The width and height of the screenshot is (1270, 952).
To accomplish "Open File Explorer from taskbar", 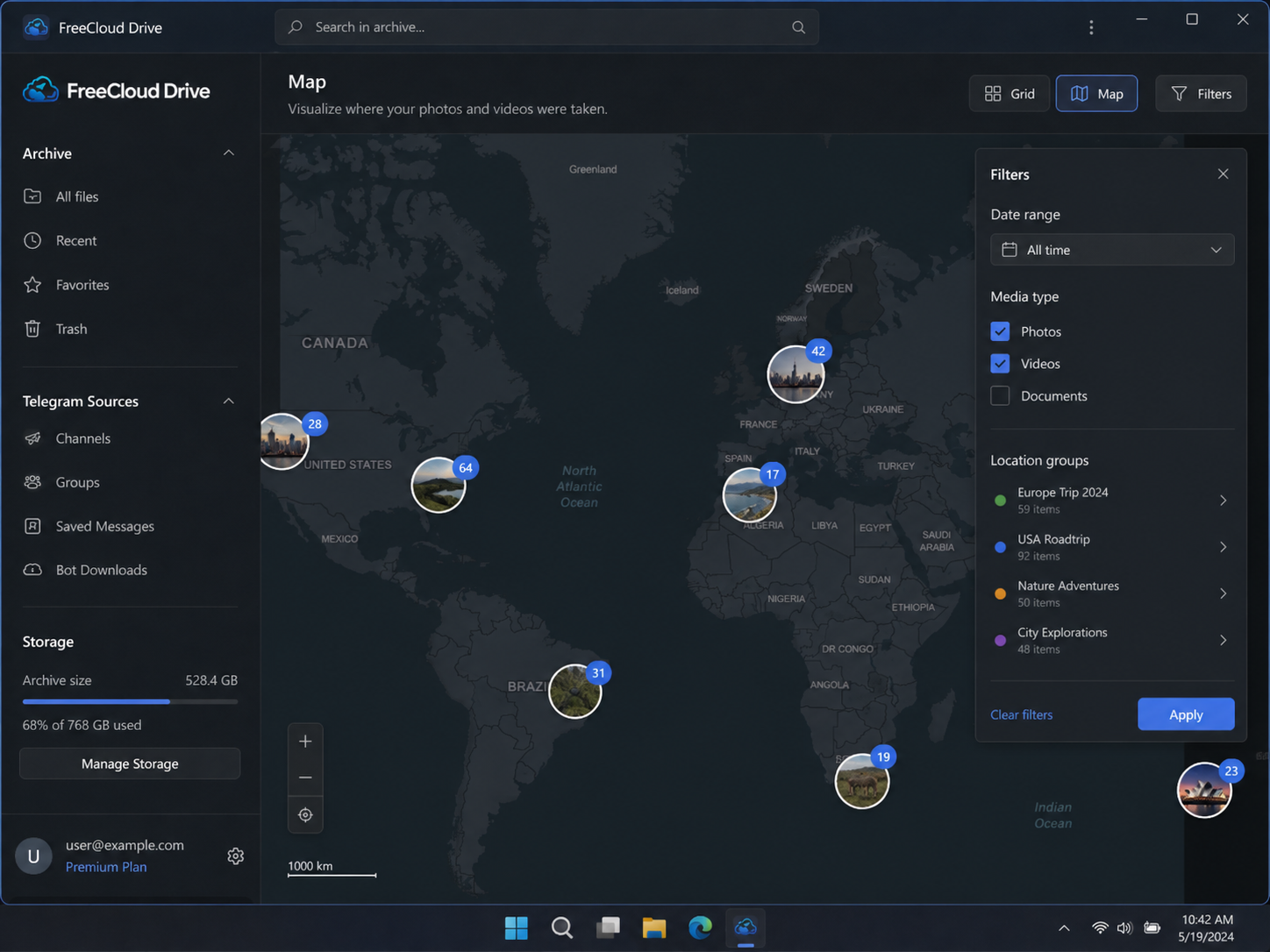I will pos(654,927).
